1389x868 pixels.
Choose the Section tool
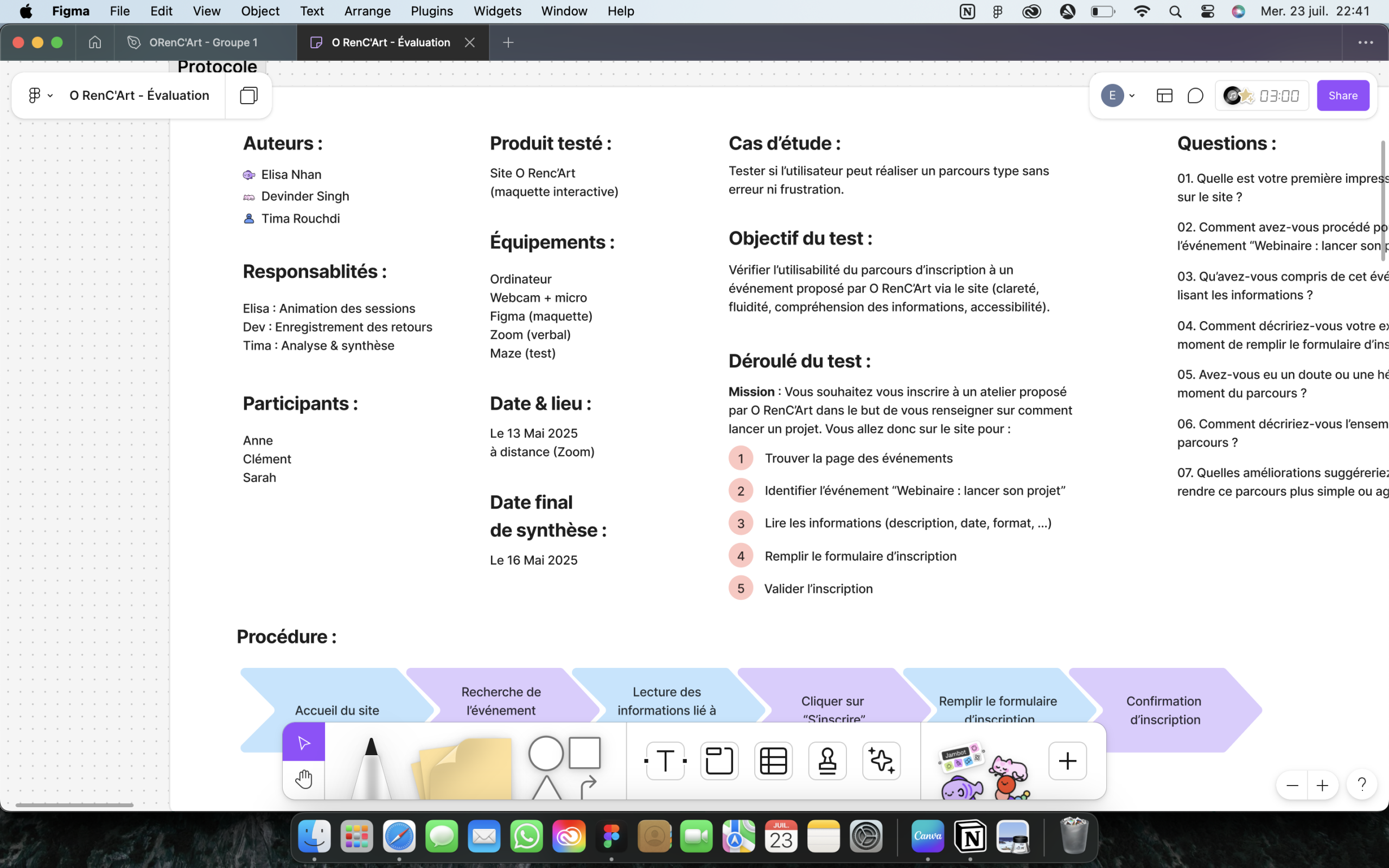click(719, 761)
